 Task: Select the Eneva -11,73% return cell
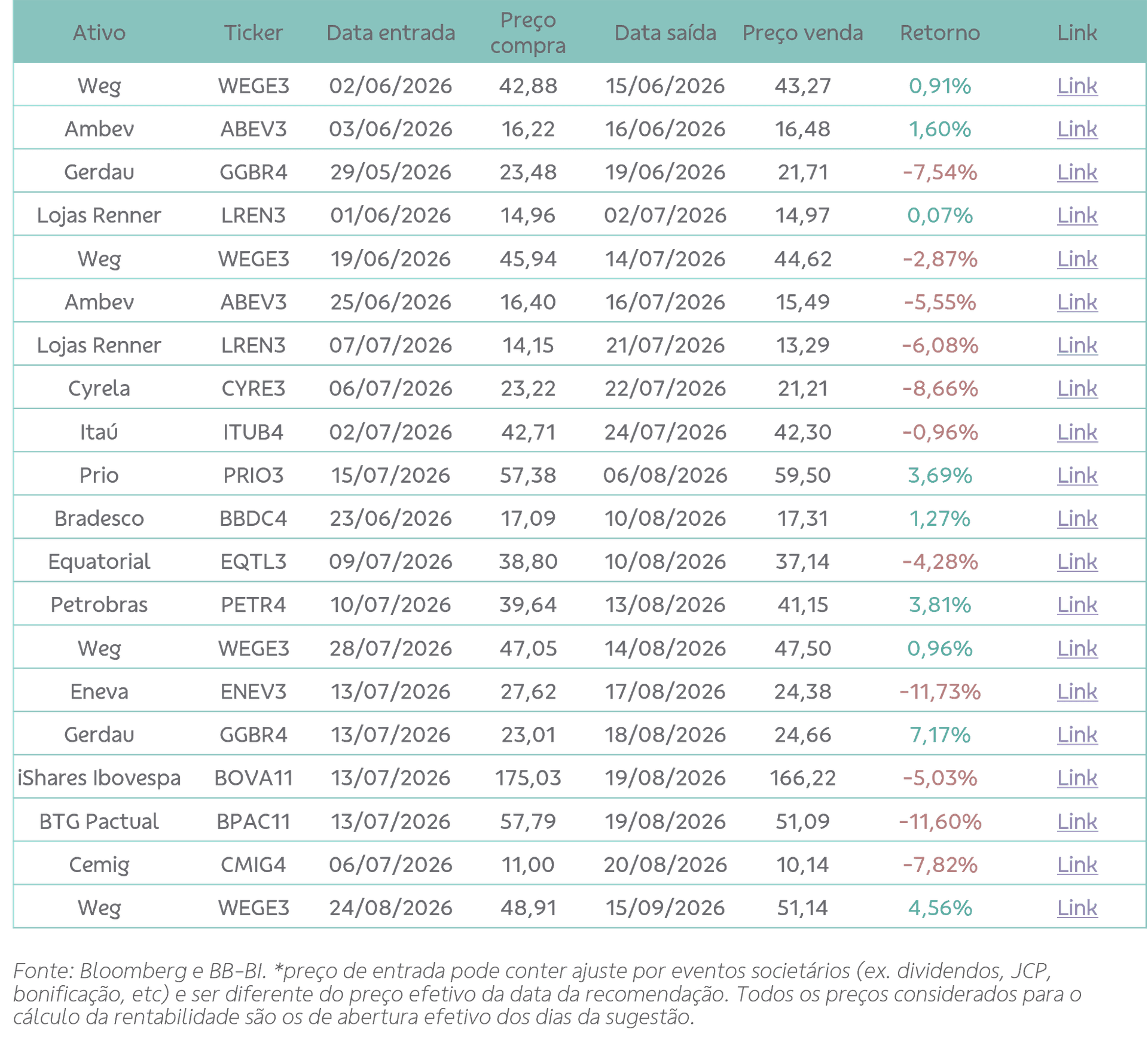(939, 691)
